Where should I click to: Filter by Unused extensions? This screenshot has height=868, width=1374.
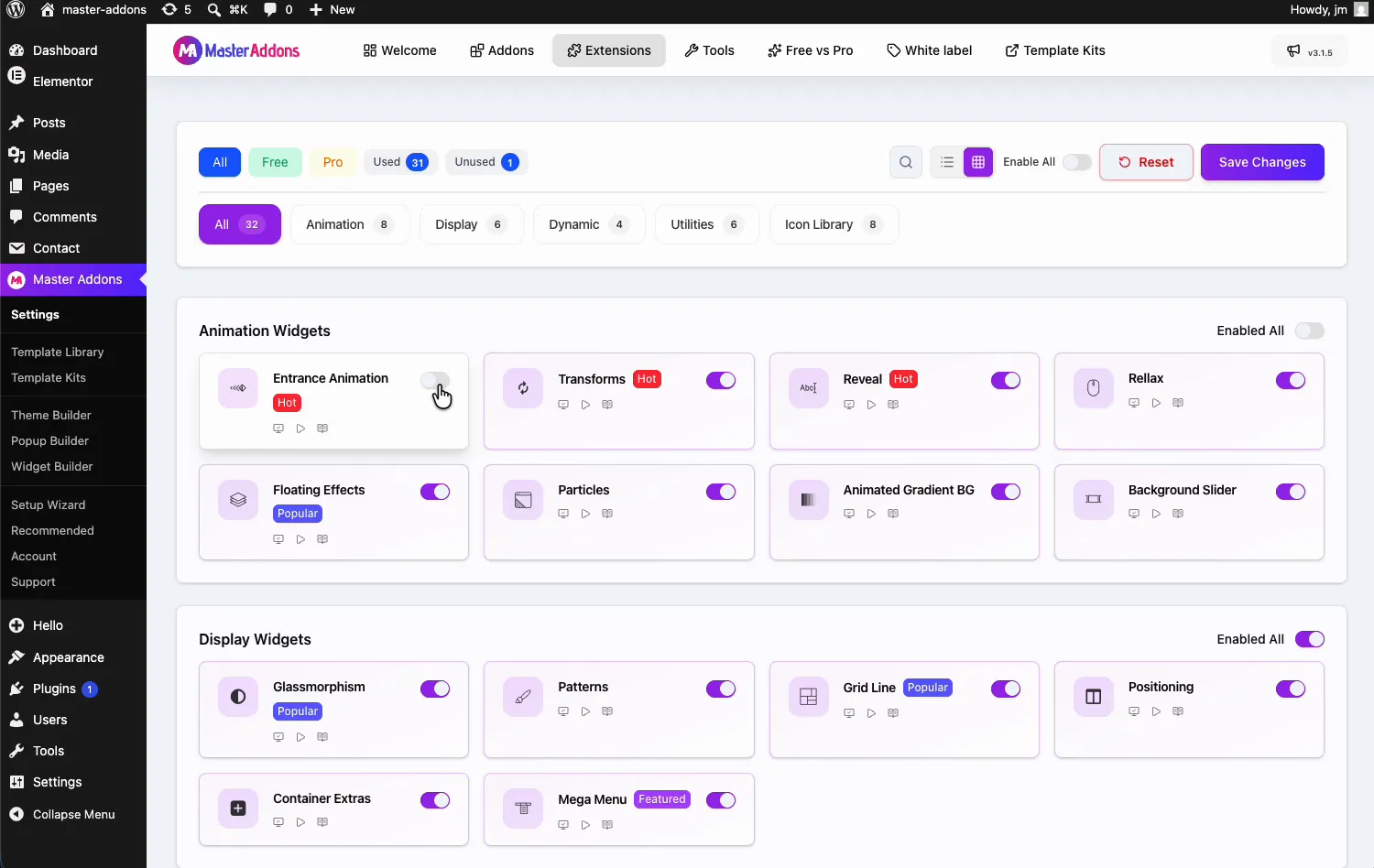click(486, 162)
